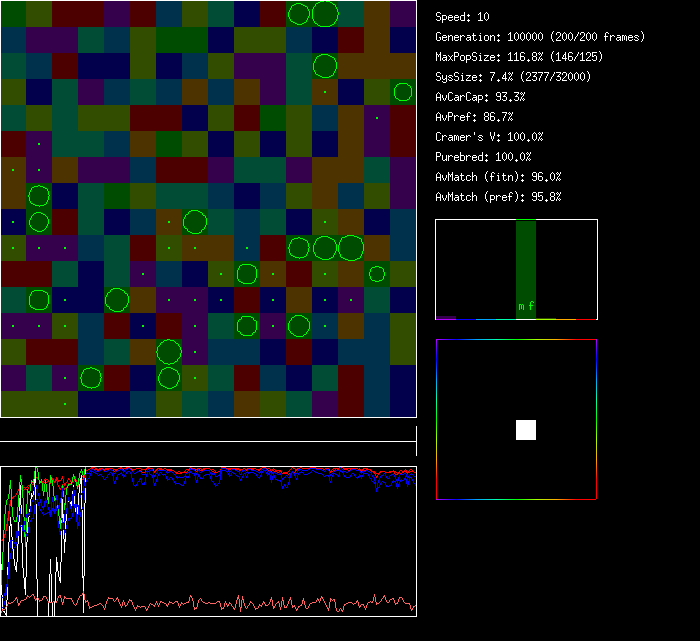Click the white square inside the rainbow-bordered box
Screen dimensions: 700x641
(x=526, y=430)
